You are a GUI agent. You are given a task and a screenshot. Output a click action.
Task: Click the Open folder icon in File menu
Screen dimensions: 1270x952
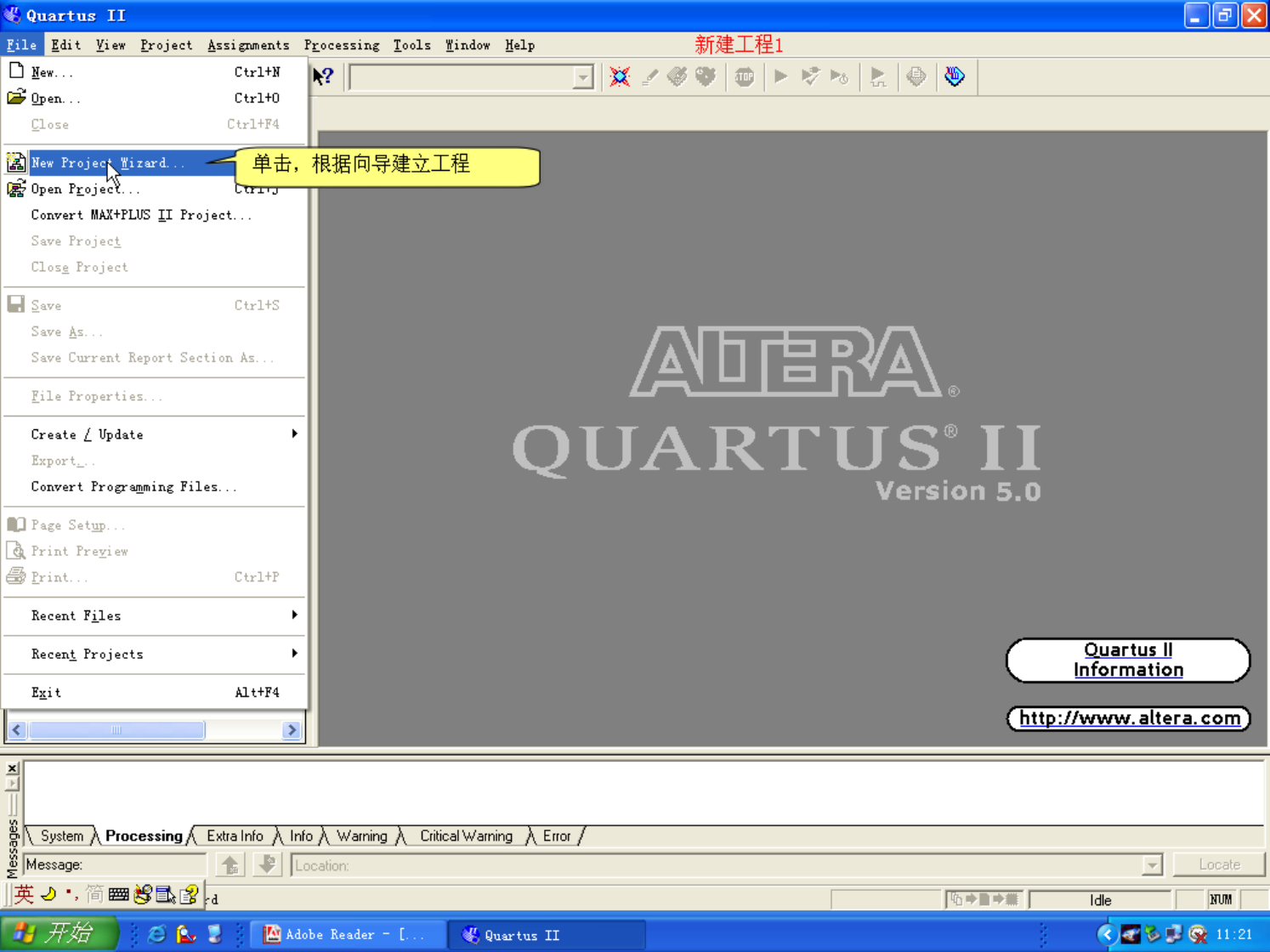16,97
